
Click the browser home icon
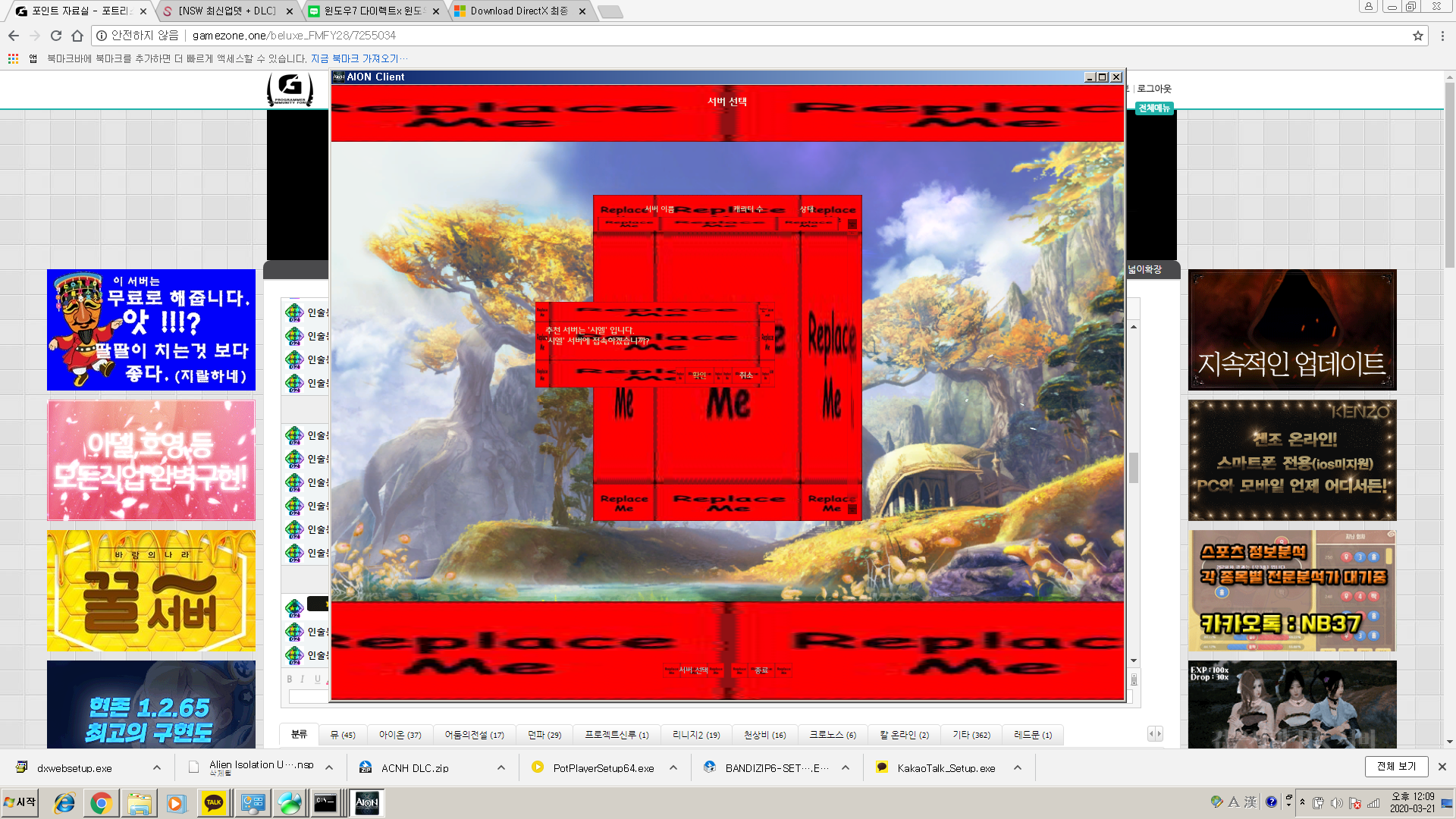tap(77, 36)
